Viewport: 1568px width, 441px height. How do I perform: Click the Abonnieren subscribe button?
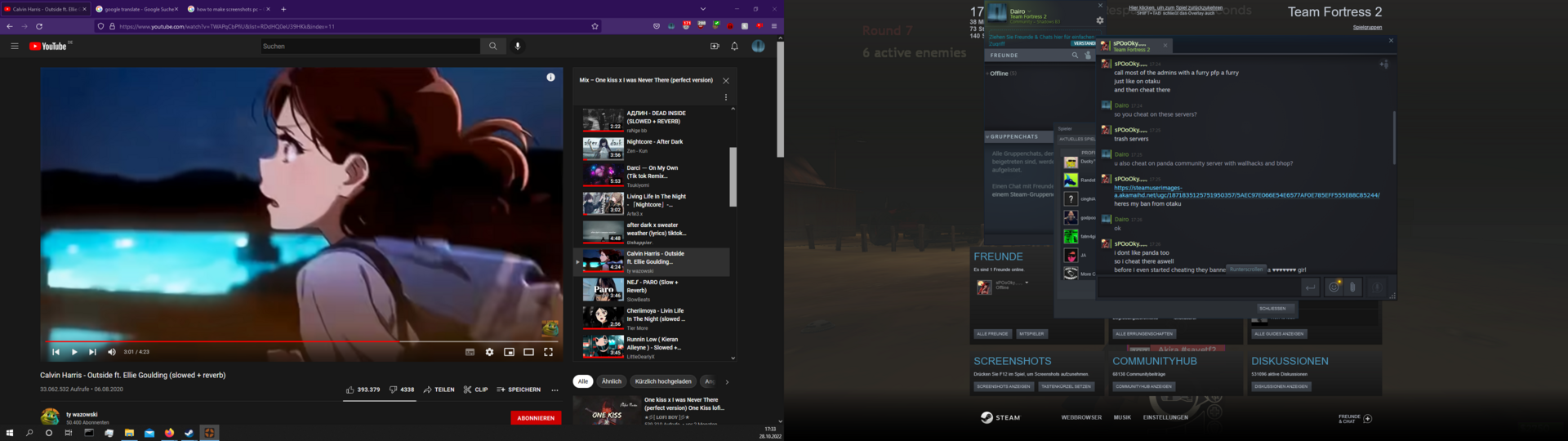coord(536,417)
